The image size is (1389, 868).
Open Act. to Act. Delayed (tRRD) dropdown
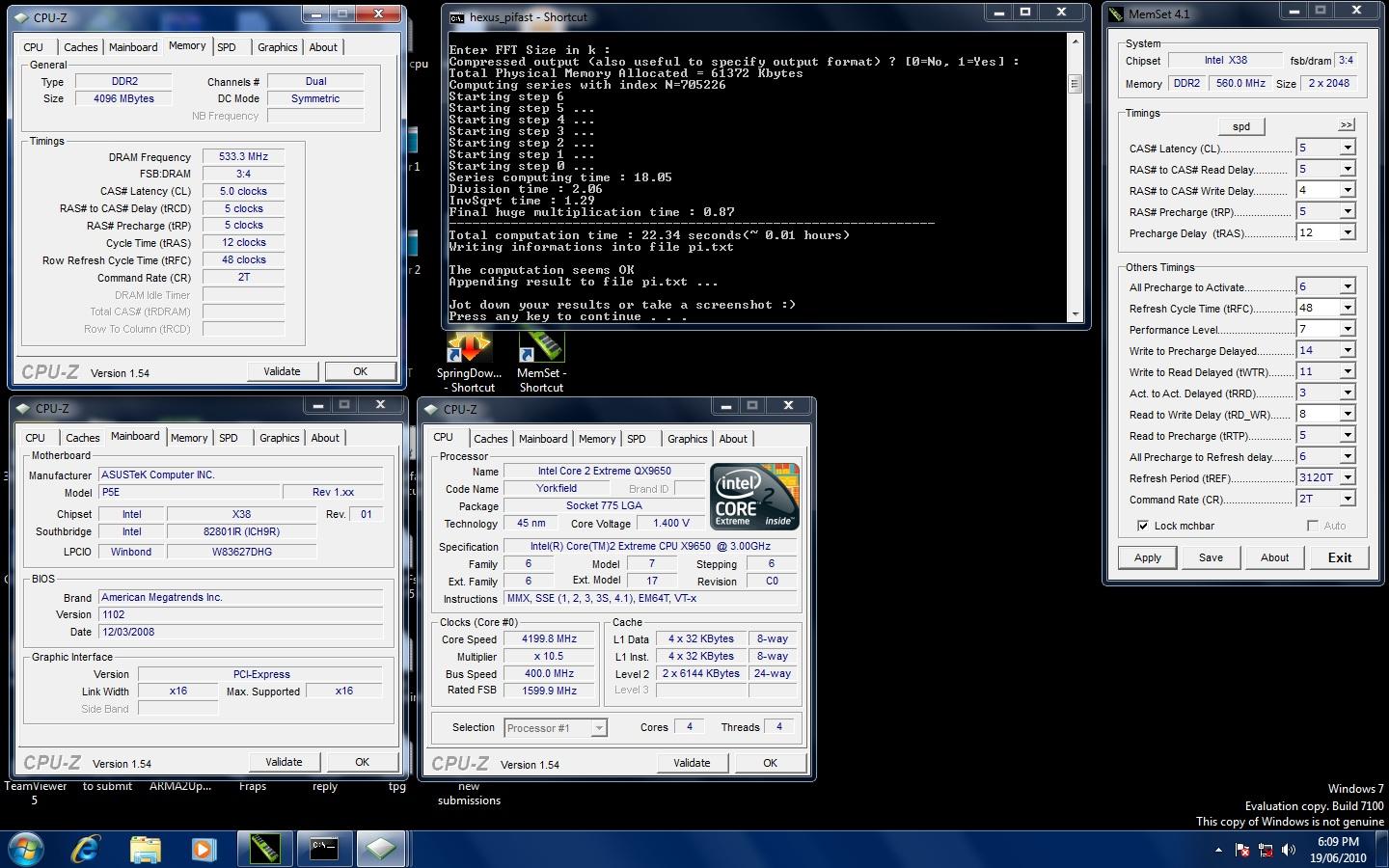click(1348, 393)
